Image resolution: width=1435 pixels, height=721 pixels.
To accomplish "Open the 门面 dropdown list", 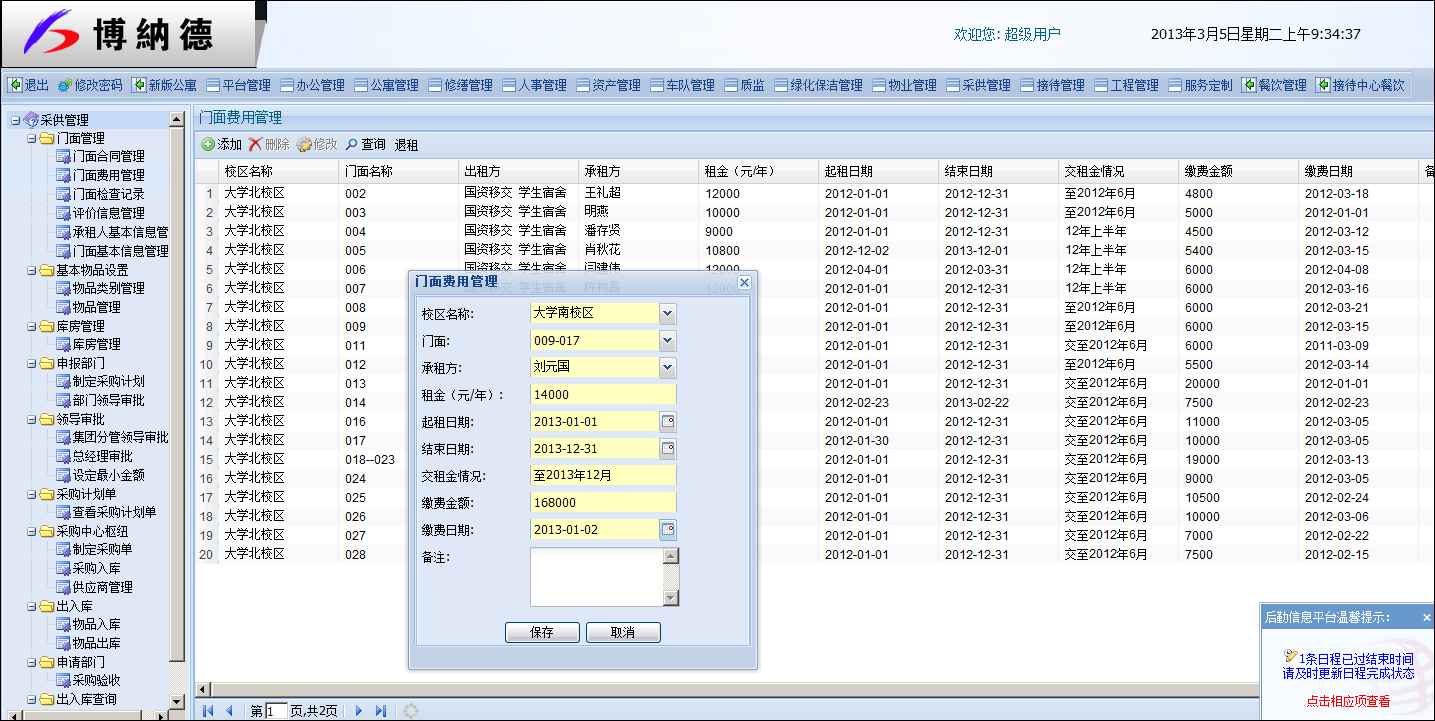I will pos(668,341).
